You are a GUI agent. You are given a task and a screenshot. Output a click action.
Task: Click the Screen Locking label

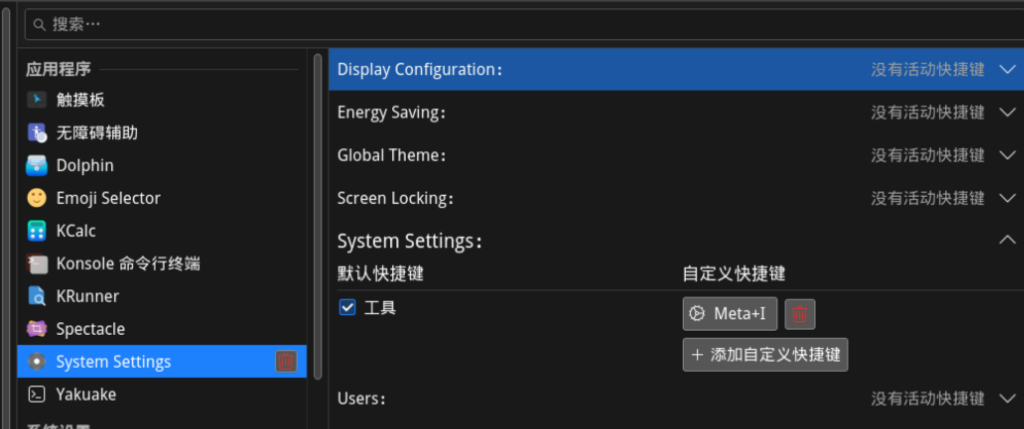tap(395, 199)
